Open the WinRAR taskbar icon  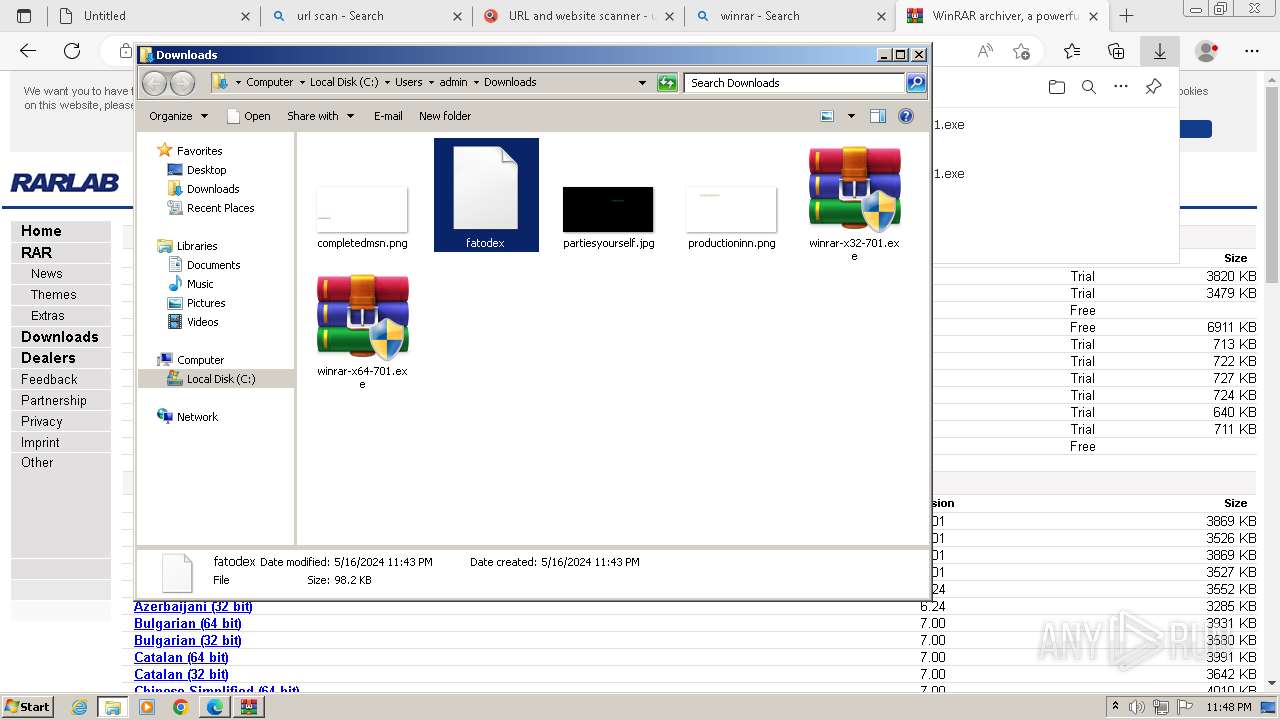pyautogui.click(x=248, y=707)
